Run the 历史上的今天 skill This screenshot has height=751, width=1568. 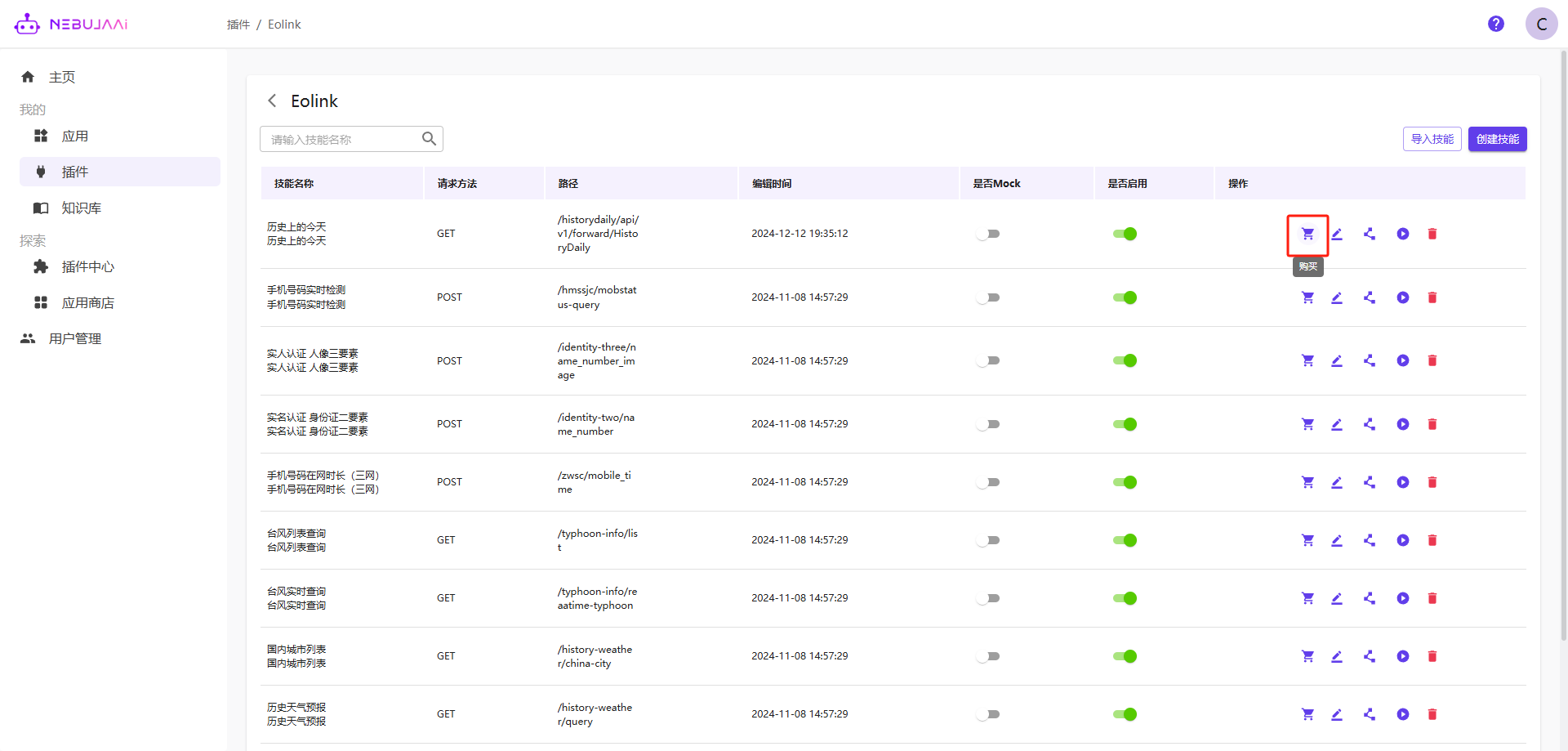(1403, 234)
